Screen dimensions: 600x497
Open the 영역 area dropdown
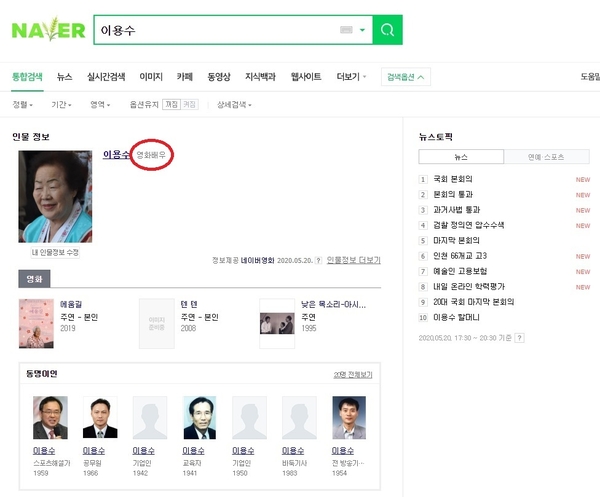click(x=100, y=104)
